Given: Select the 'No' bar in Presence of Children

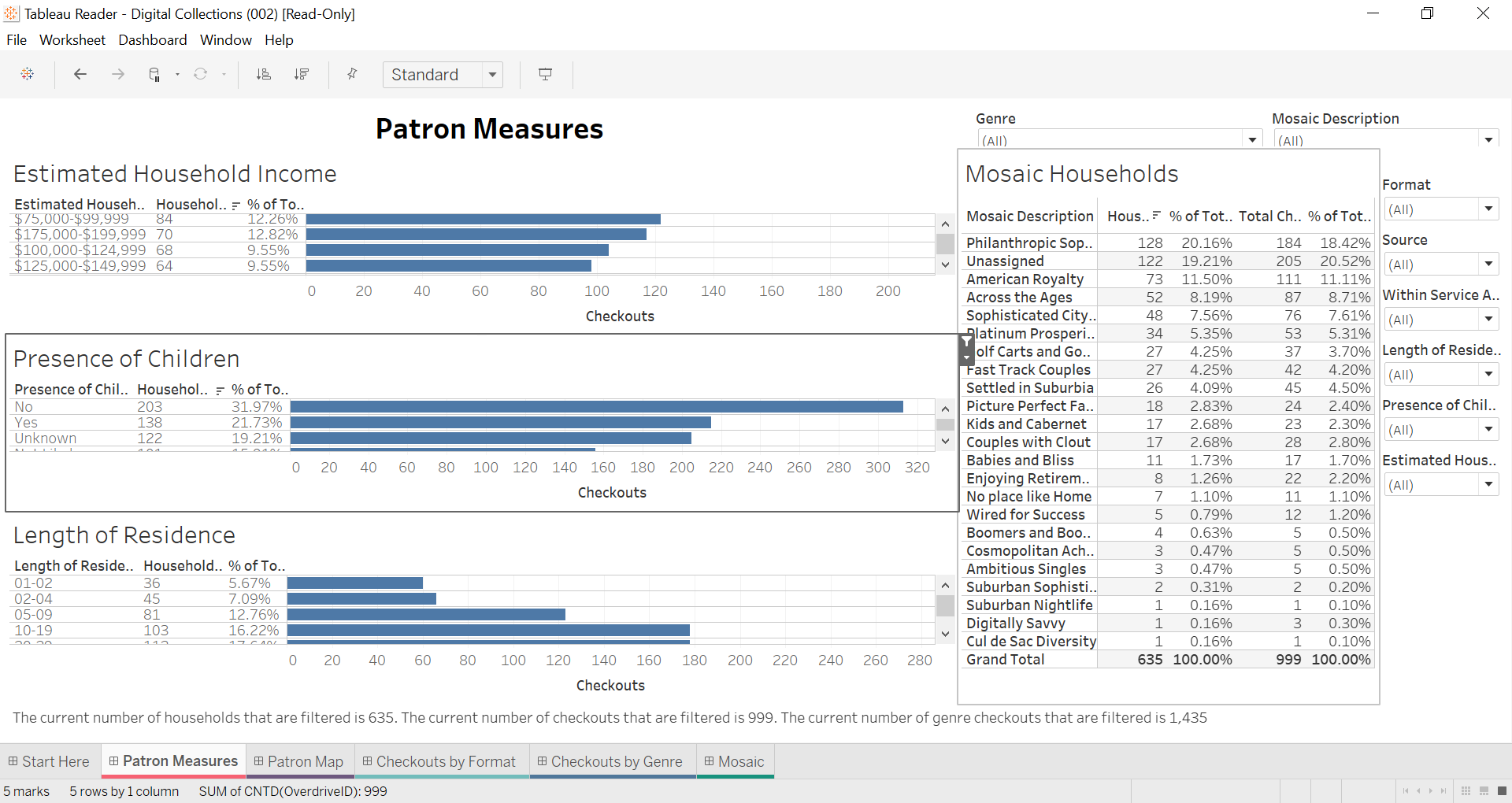Looking at the screenshot, I should (x=597, y=406).
